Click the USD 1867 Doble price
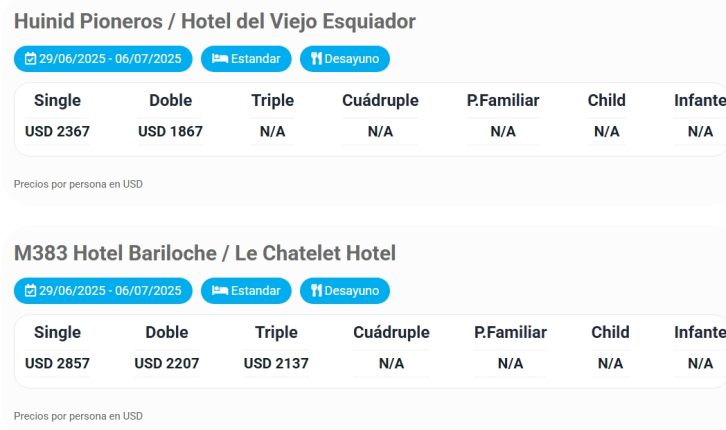The image size is (726, 430). tap(170, 131)
